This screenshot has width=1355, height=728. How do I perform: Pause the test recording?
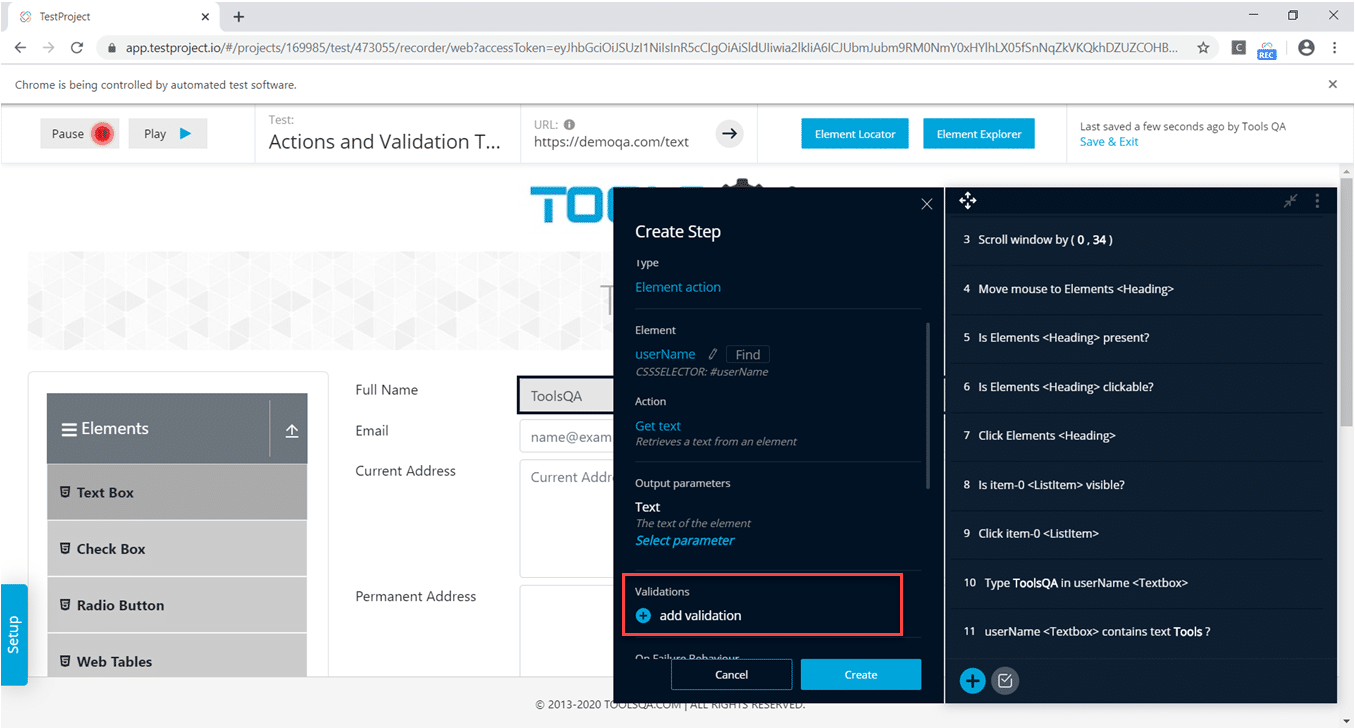point(80,134)
